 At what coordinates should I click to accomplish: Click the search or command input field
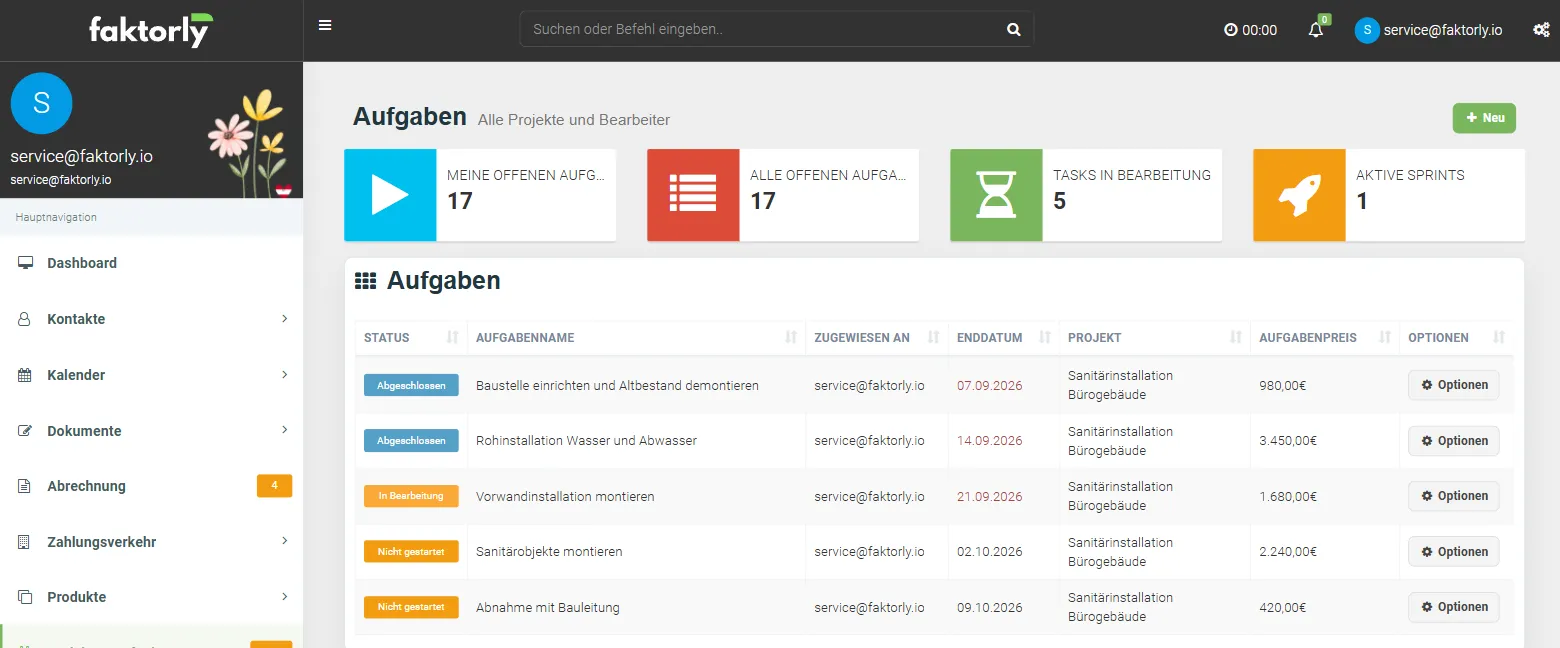coord(765,30)
